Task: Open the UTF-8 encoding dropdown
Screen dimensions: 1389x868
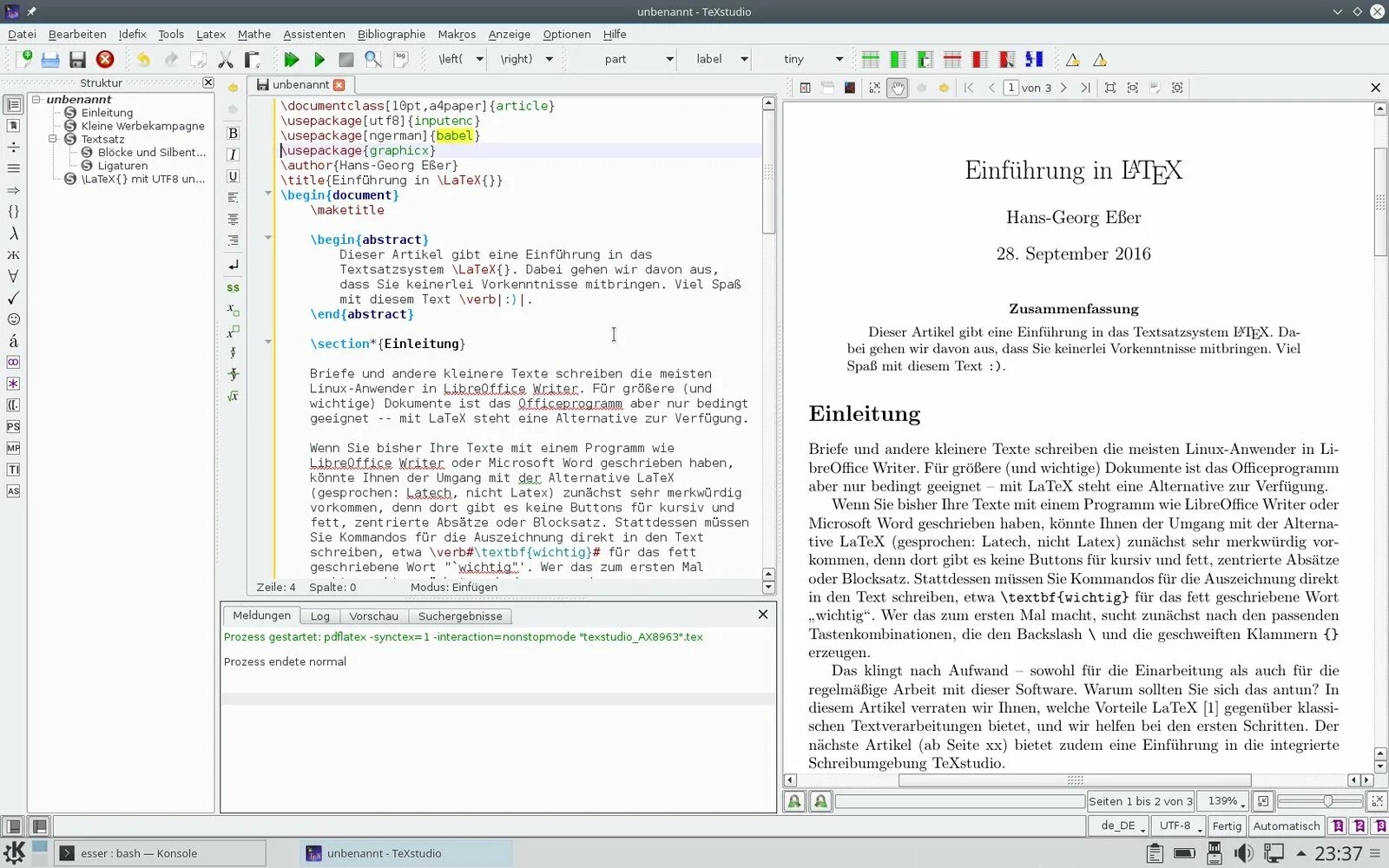Action: pyautogui.click(x=1178, y=825)
